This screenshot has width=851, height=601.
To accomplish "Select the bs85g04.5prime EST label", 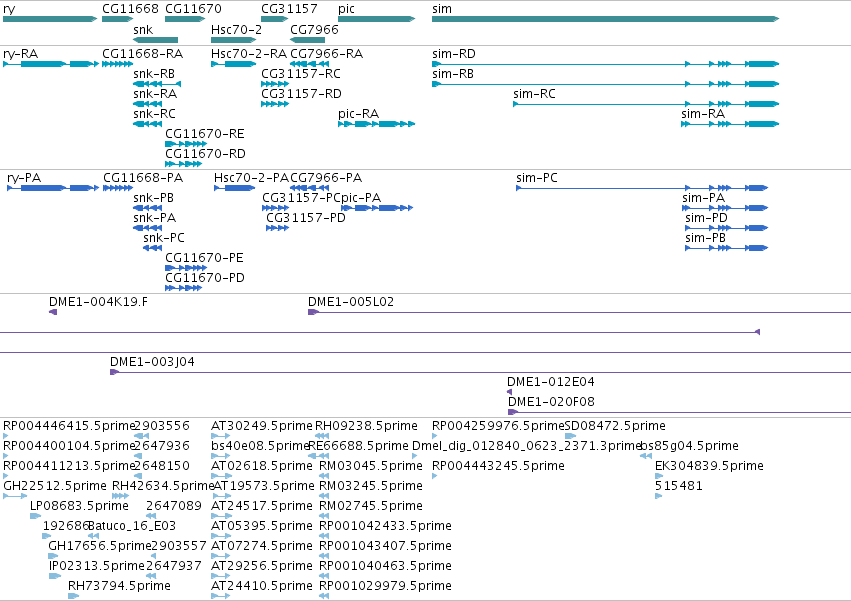I will 690,446.
